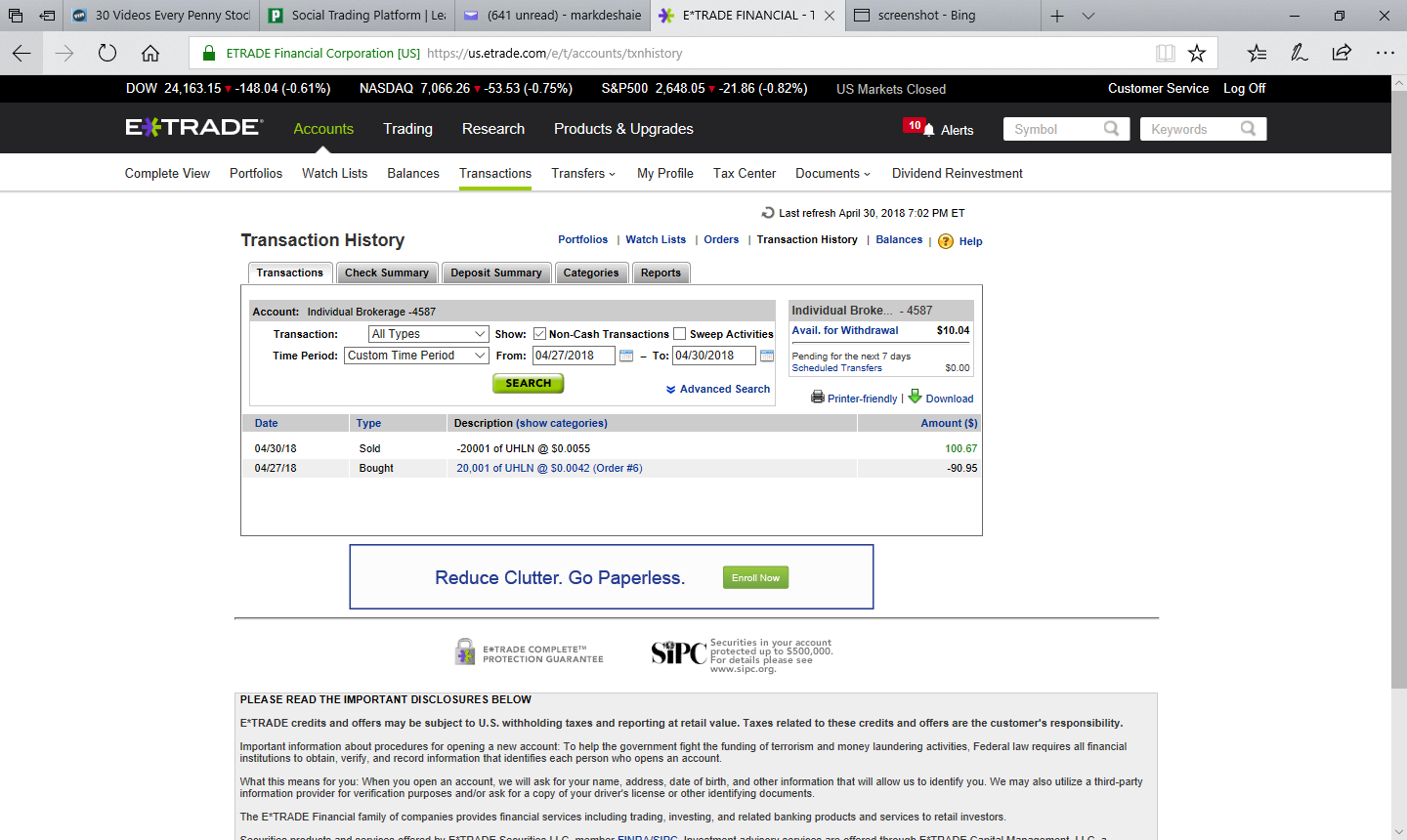Click the page scrollbar down arrow
Screen dimensions: 1407x840
pyautogui.click(x=1398, y=832)
